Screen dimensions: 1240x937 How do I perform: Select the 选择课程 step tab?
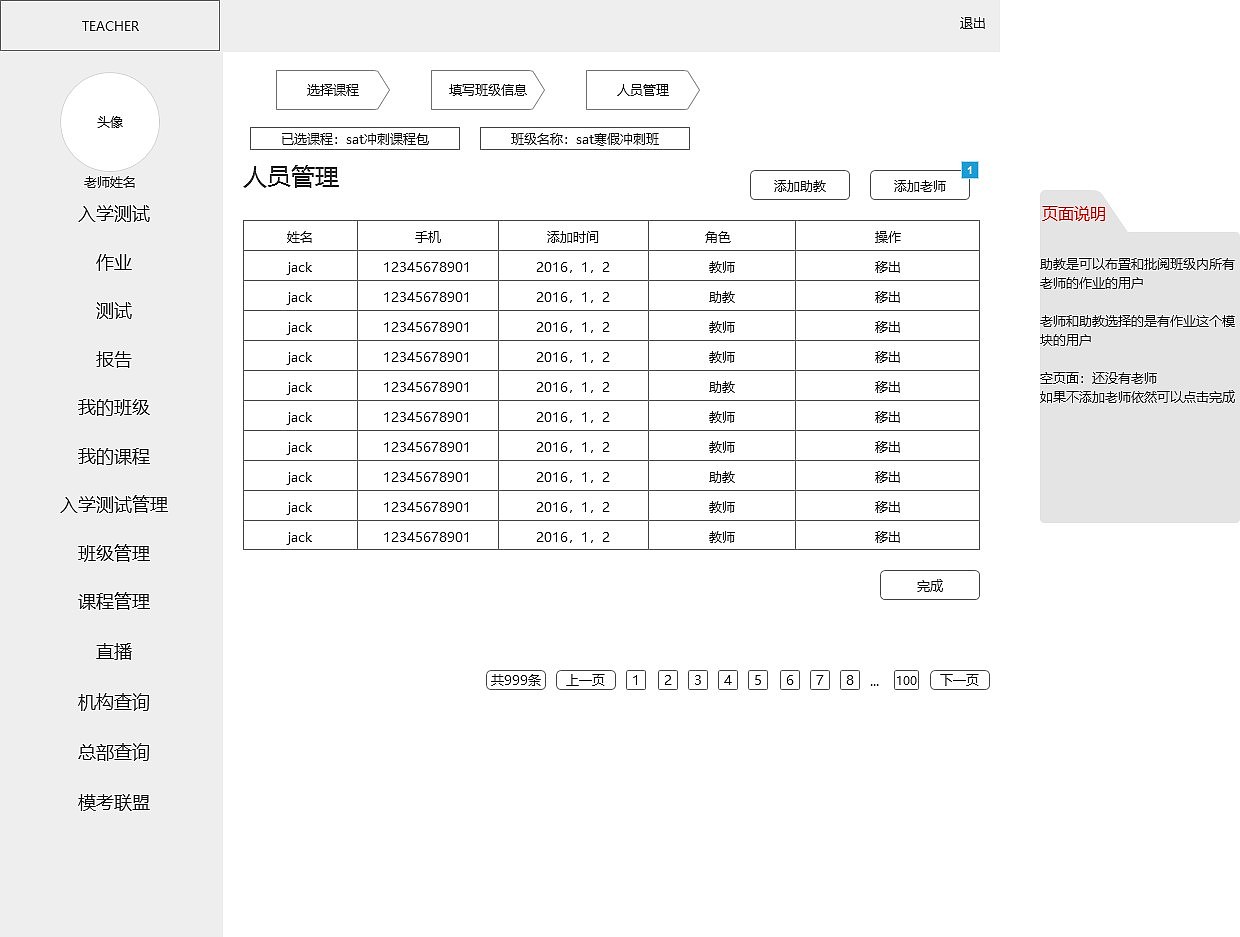[x=327, y=90]
